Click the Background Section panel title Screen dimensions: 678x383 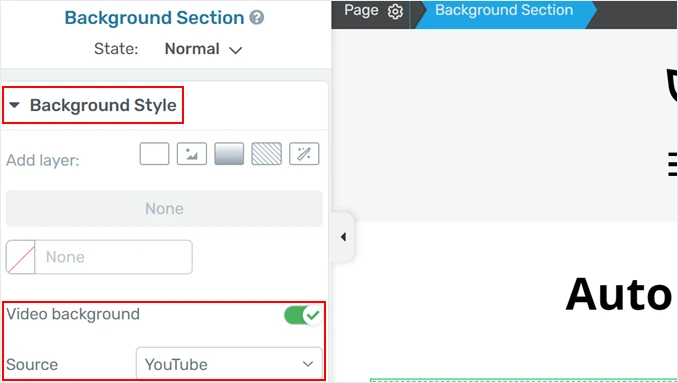click(154, 18)
